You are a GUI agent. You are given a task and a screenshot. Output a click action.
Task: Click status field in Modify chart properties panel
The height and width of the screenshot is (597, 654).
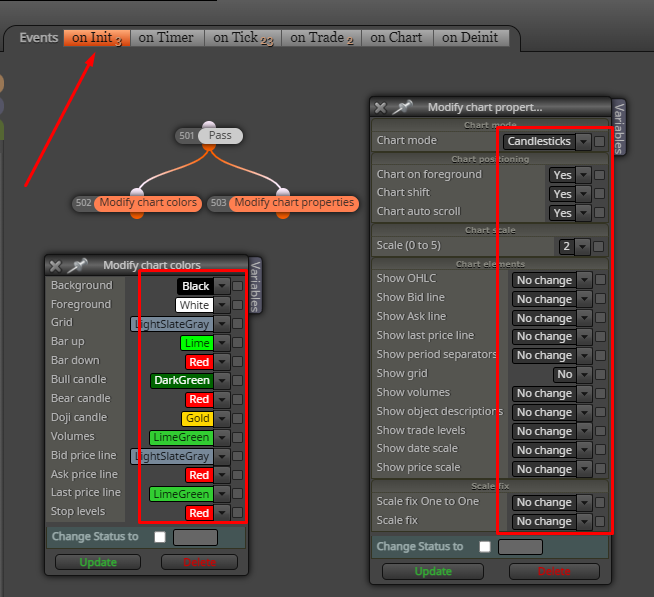point(520,547)
